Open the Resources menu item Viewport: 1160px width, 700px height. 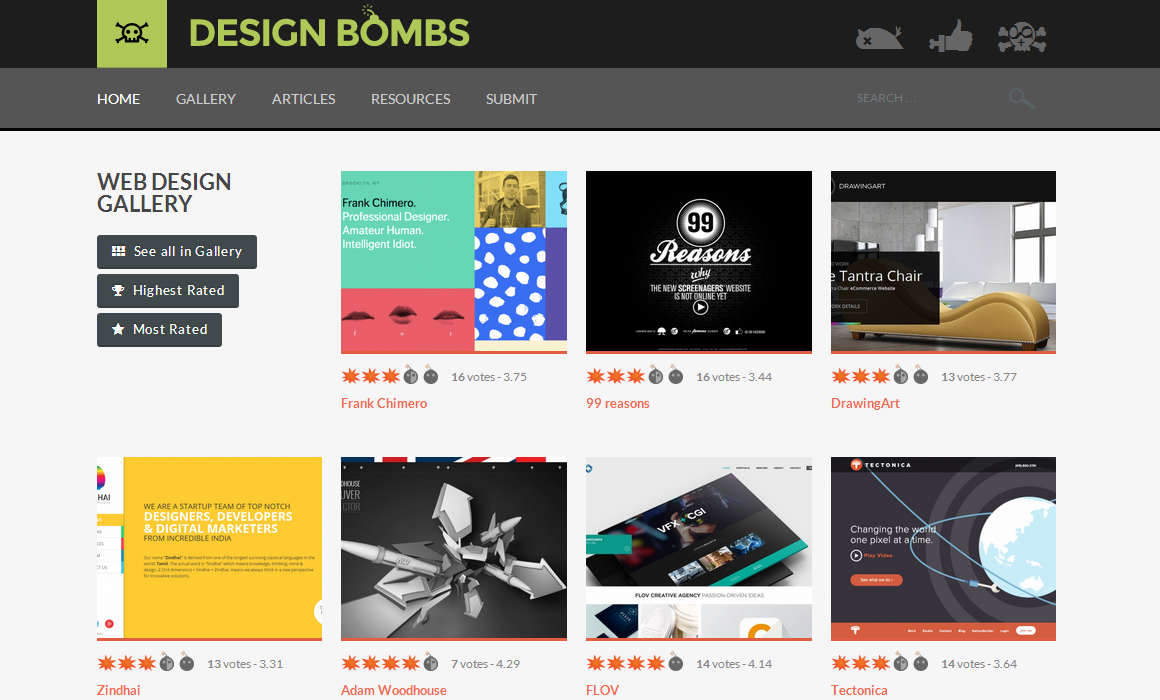pyautogui.click(x=411, y=99)
